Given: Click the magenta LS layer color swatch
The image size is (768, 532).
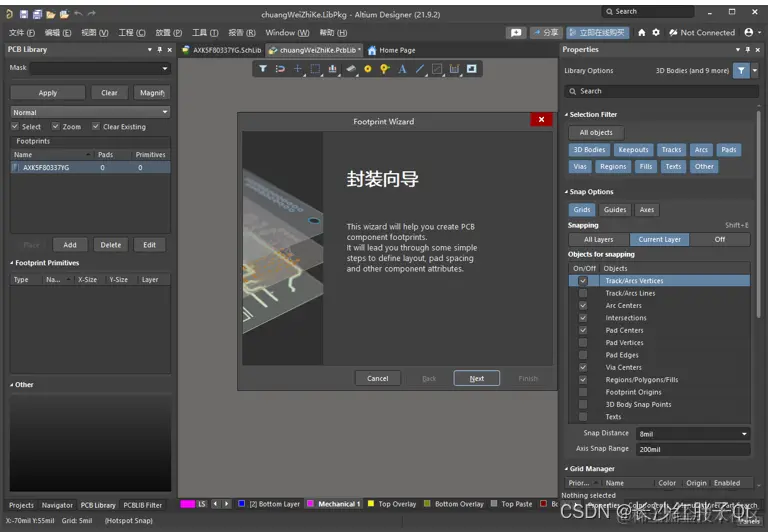Looking at the screenshot, I should [188, 504].
